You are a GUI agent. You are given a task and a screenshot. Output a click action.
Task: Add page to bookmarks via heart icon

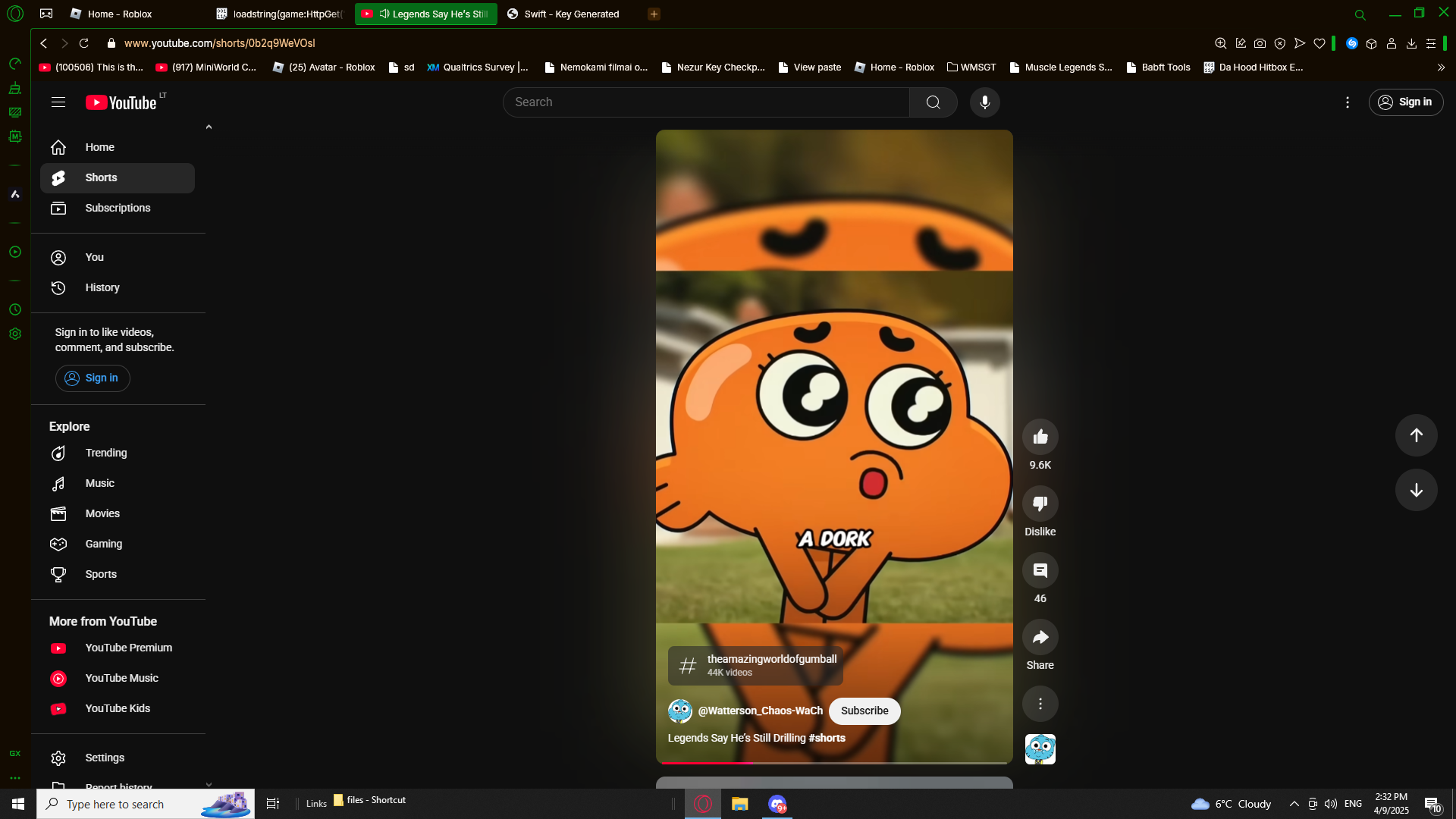pyautogui.click(x=1319, y=43)
